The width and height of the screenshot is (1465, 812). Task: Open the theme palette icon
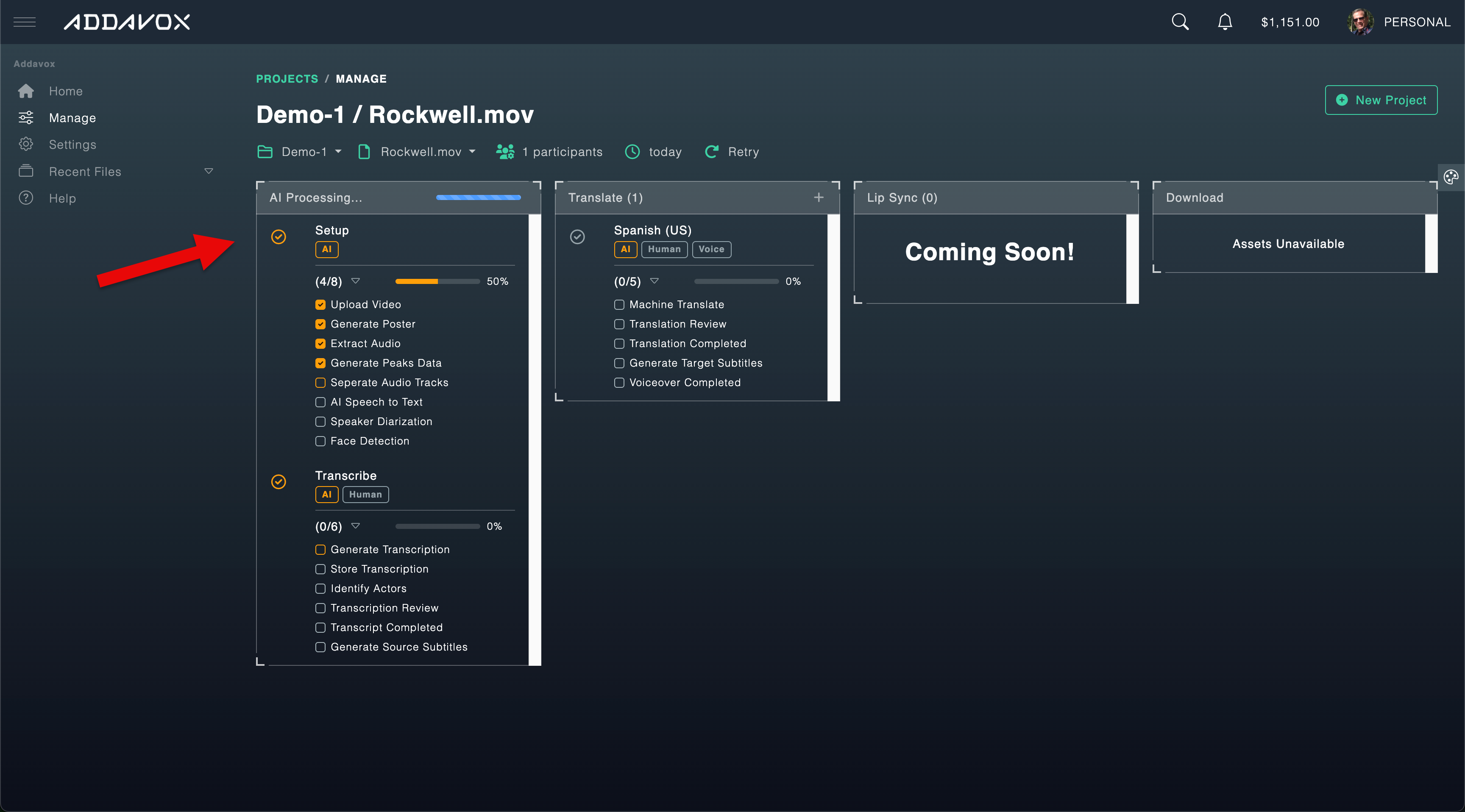1451,177
